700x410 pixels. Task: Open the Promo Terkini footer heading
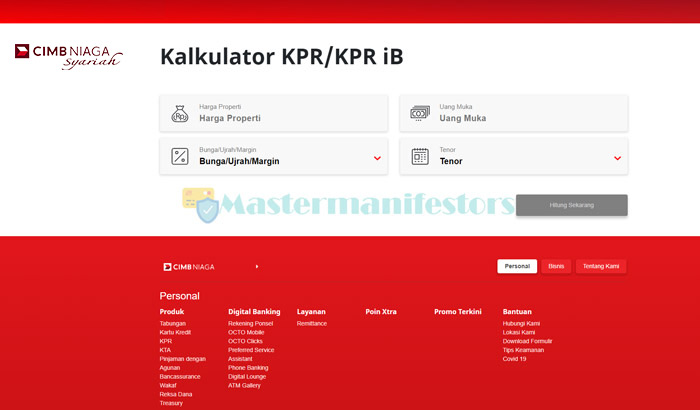(x=458, y=312)
